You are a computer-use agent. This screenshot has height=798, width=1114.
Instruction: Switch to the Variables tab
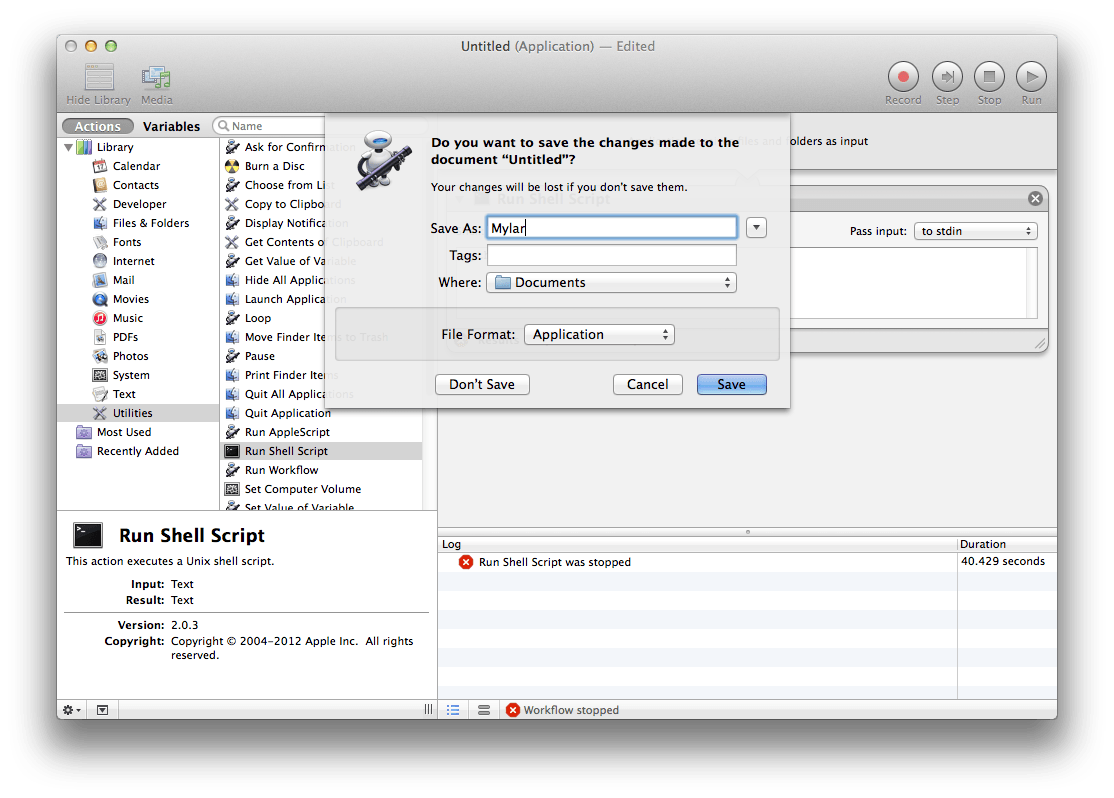tap(171, 126)
